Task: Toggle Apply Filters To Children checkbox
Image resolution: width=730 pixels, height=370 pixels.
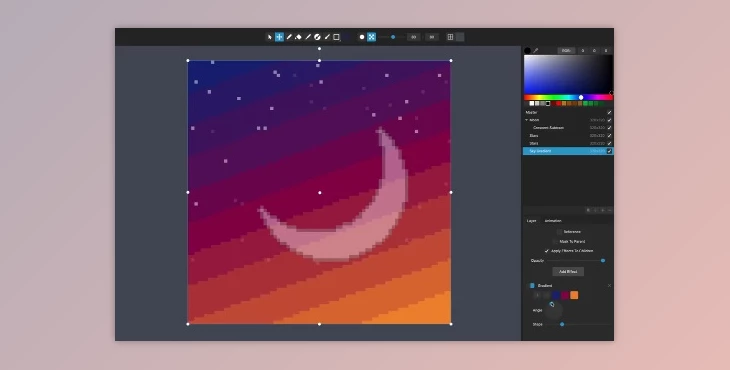Action: point(547,251)
